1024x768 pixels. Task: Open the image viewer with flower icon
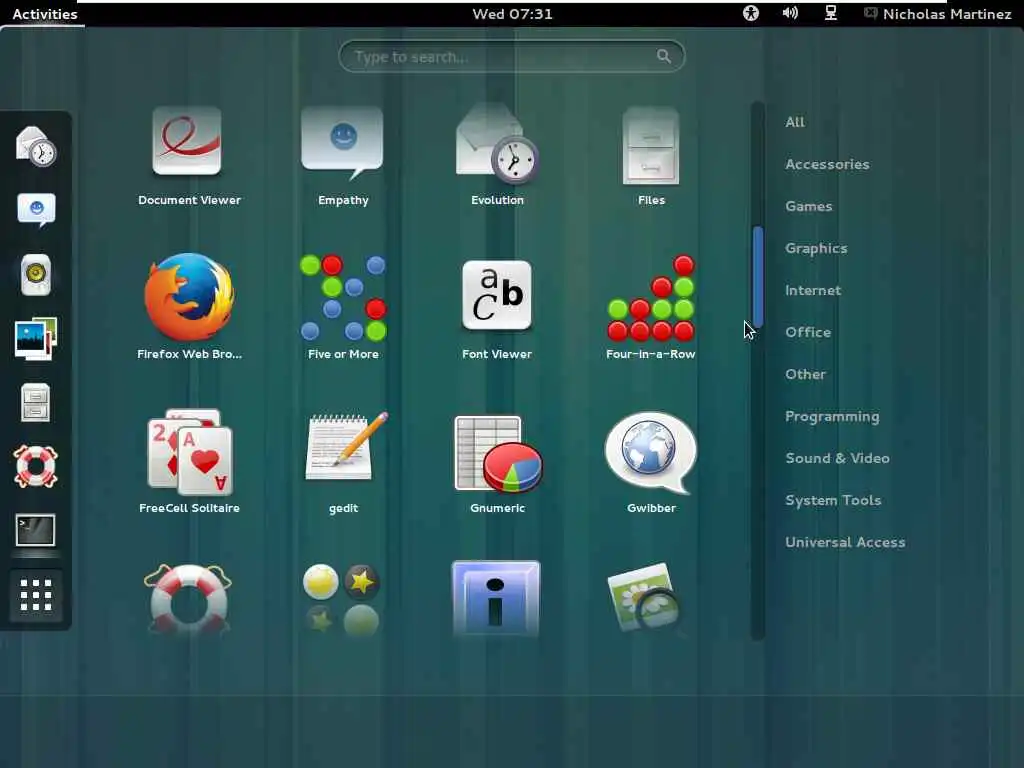647,598
